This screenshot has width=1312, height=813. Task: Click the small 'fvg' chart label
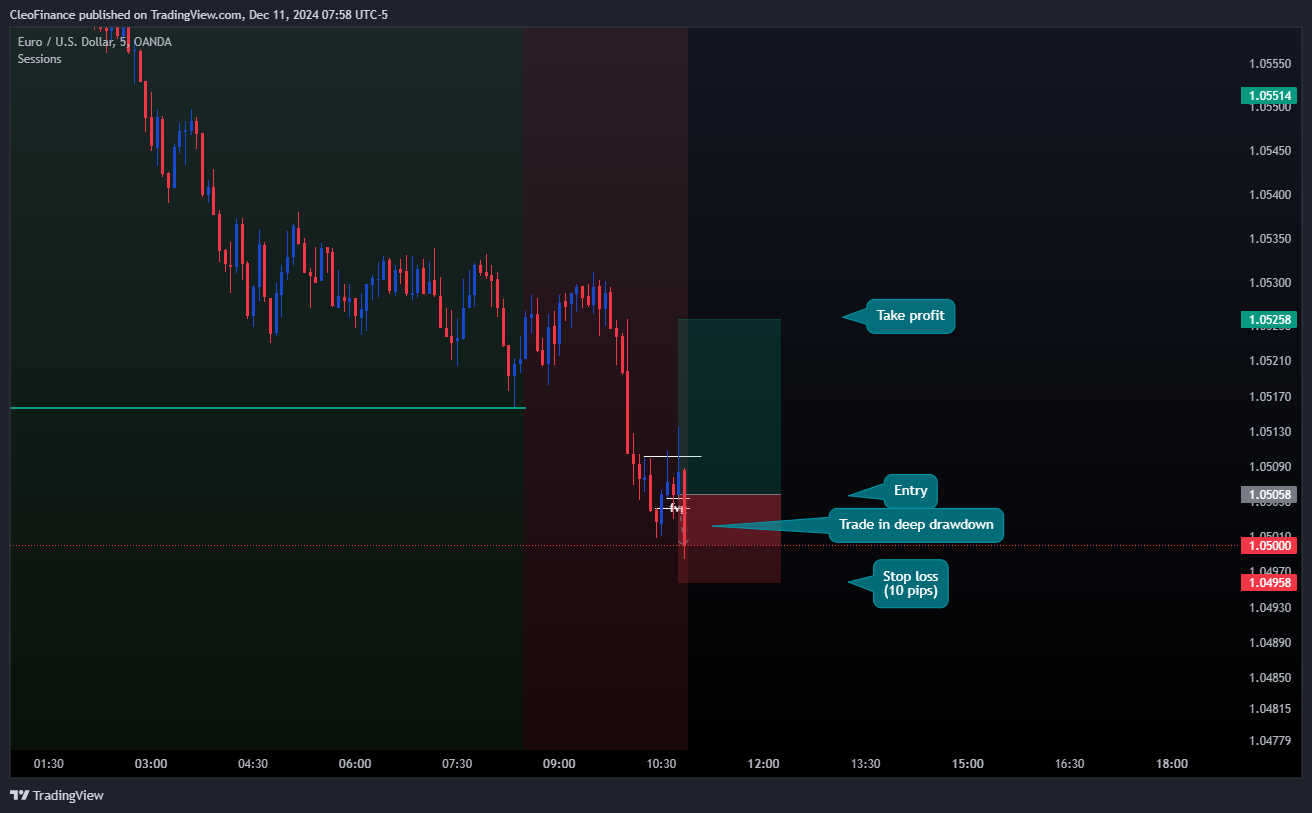pyautogui.click(x=676, y=508)
